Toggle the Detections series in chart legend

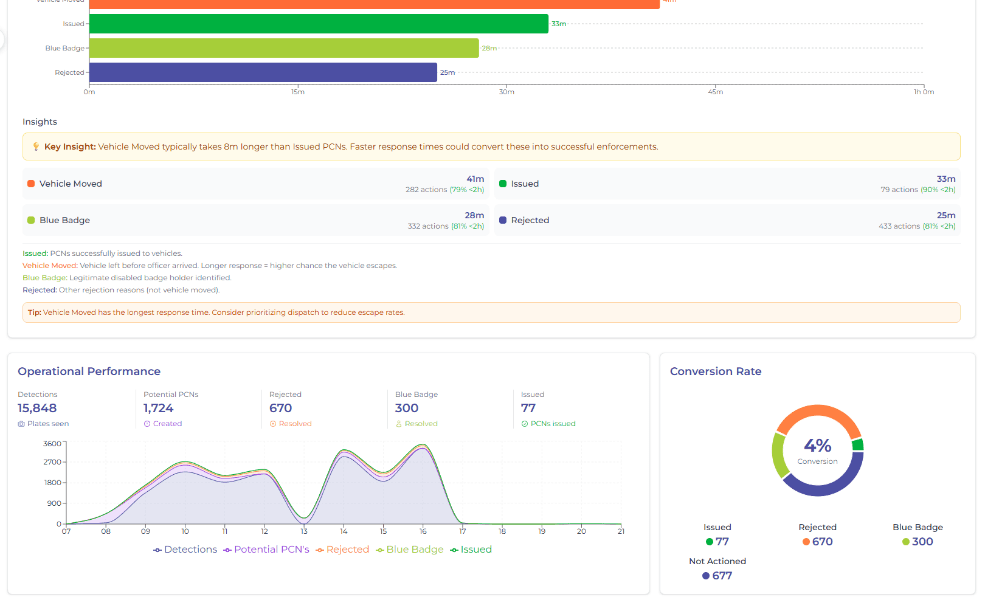[185, 550]
